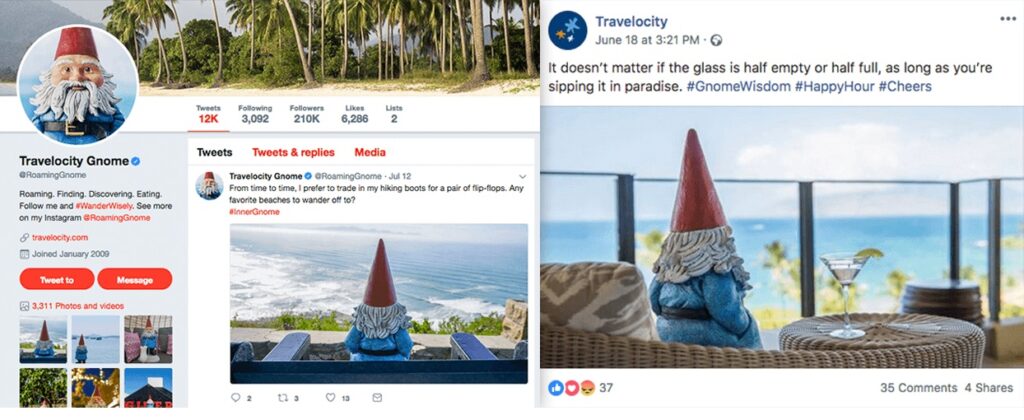
Task: Click the envelope icon to message the tweet
Action: 377,397
